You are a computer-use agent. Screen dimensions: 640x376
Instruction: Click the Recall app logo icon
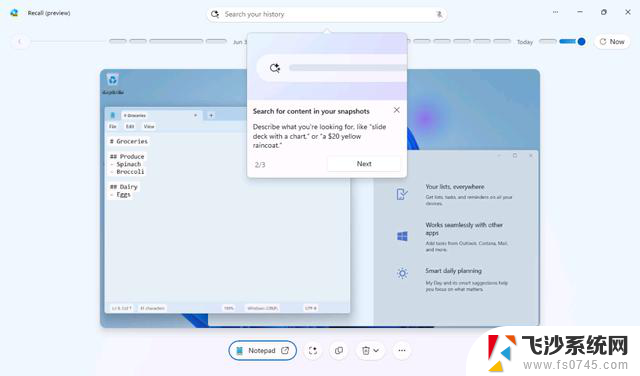pyautogui.click(x=14, y=13)
